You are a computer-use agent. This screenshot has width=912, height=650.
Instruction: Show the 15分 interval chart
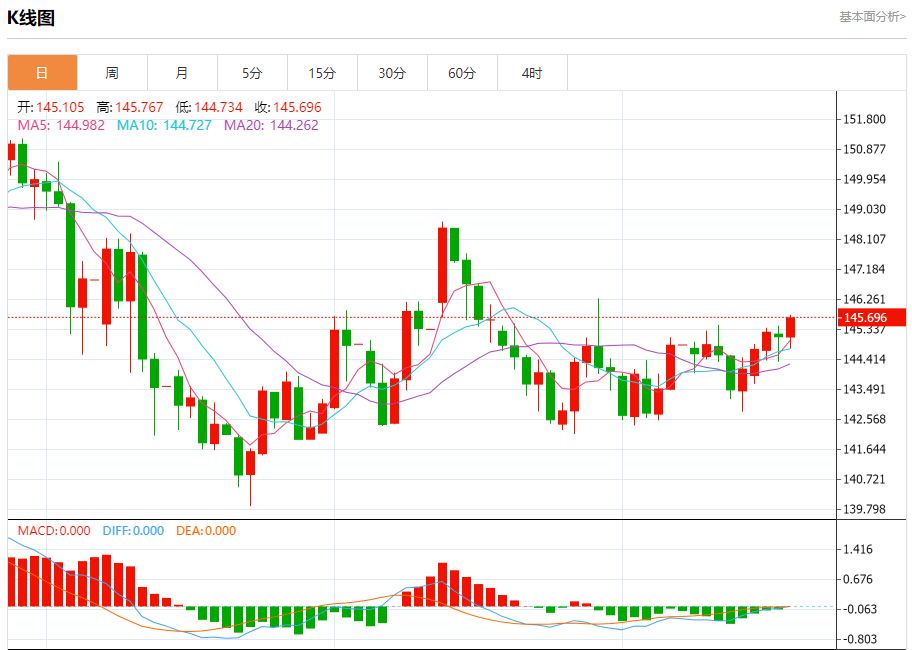coord(322,73)
